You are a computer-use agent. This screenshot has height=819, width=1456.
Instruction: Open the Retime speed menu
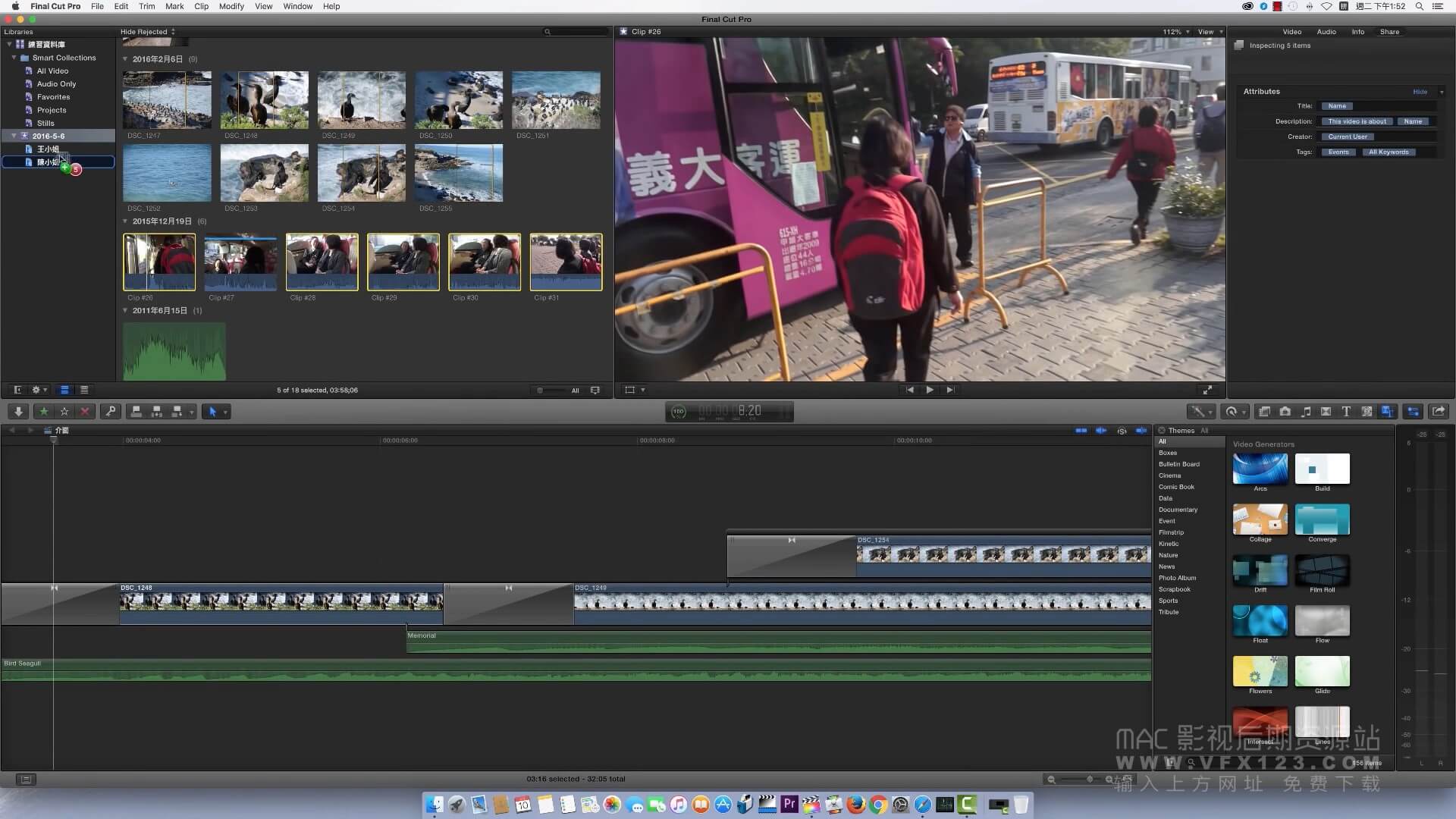[x=1235, y=412]
